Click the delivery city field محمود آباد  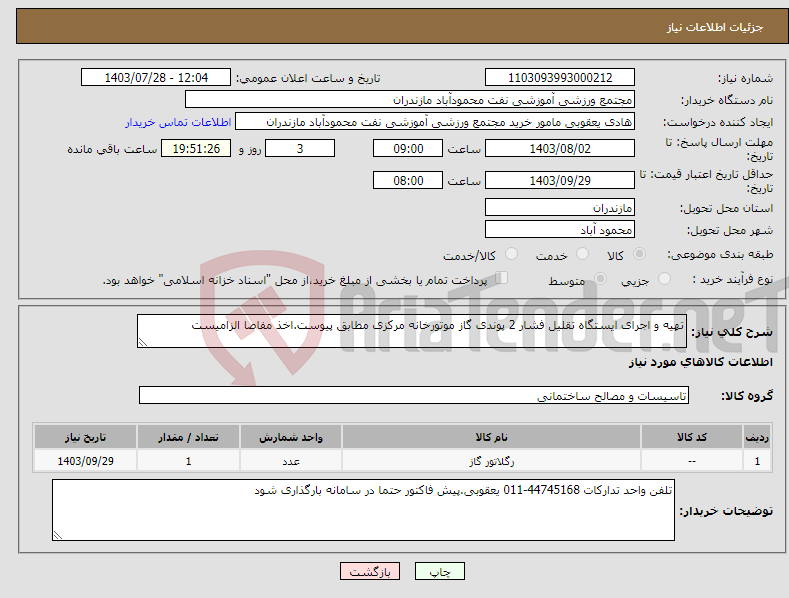pyautogui.click(x=560, y=230)
